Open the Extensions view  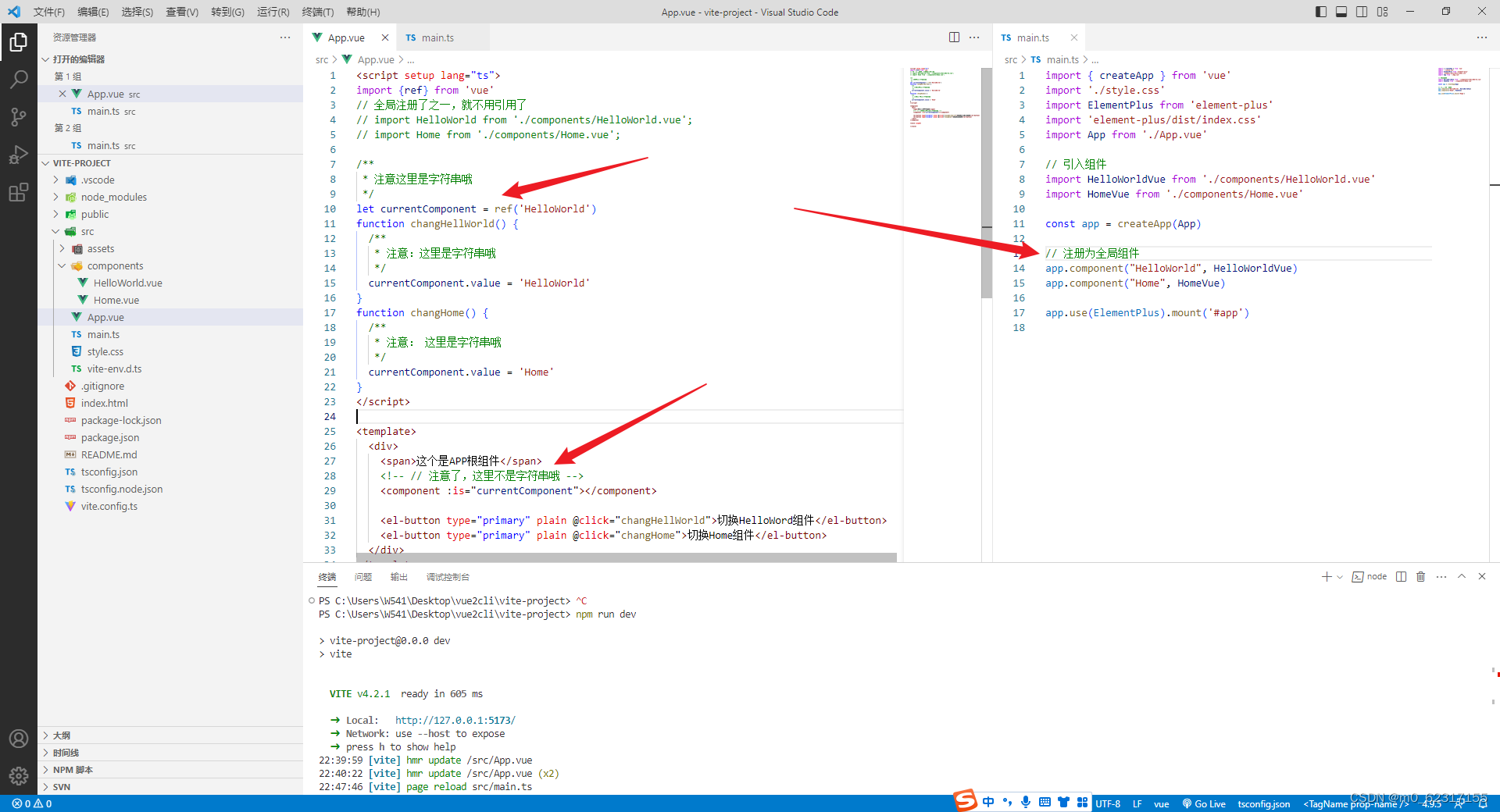pos(18,191)
